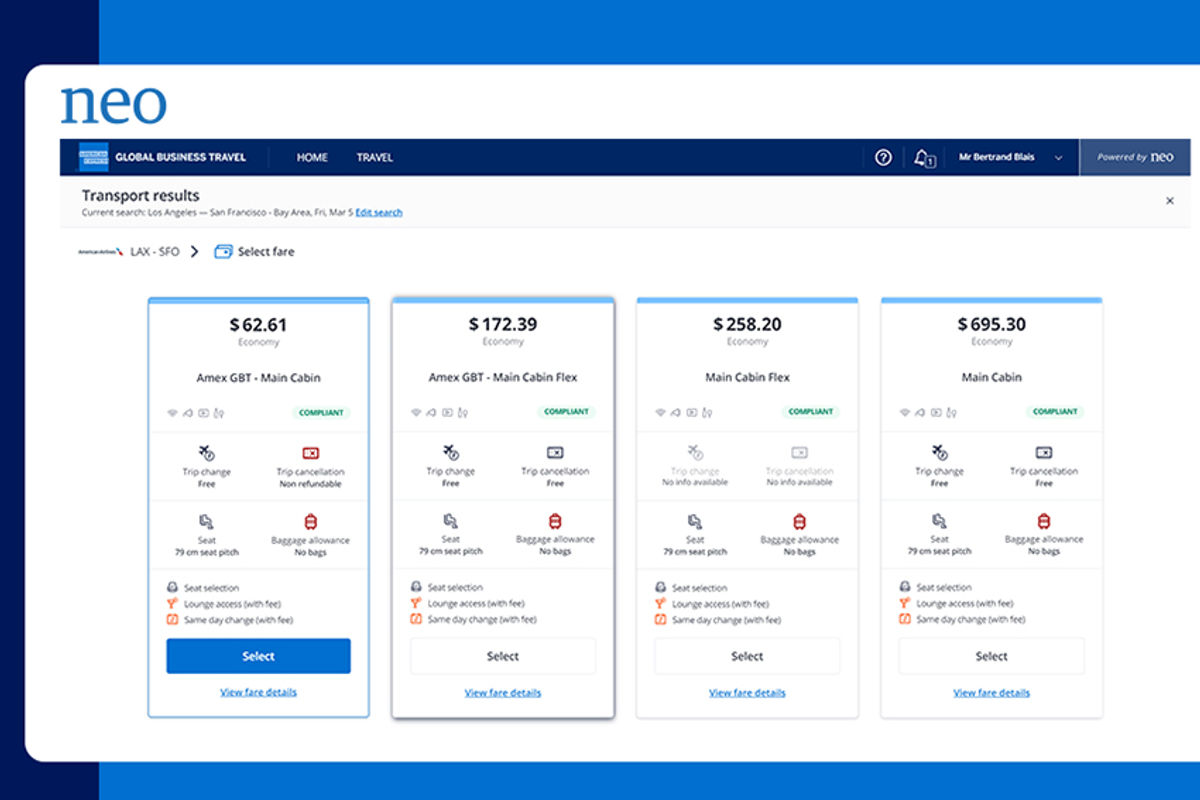Select the $172.39 Main Cabin Flex fare
Viewport: 1200px width, 800px height.
(x=502, y=656)
